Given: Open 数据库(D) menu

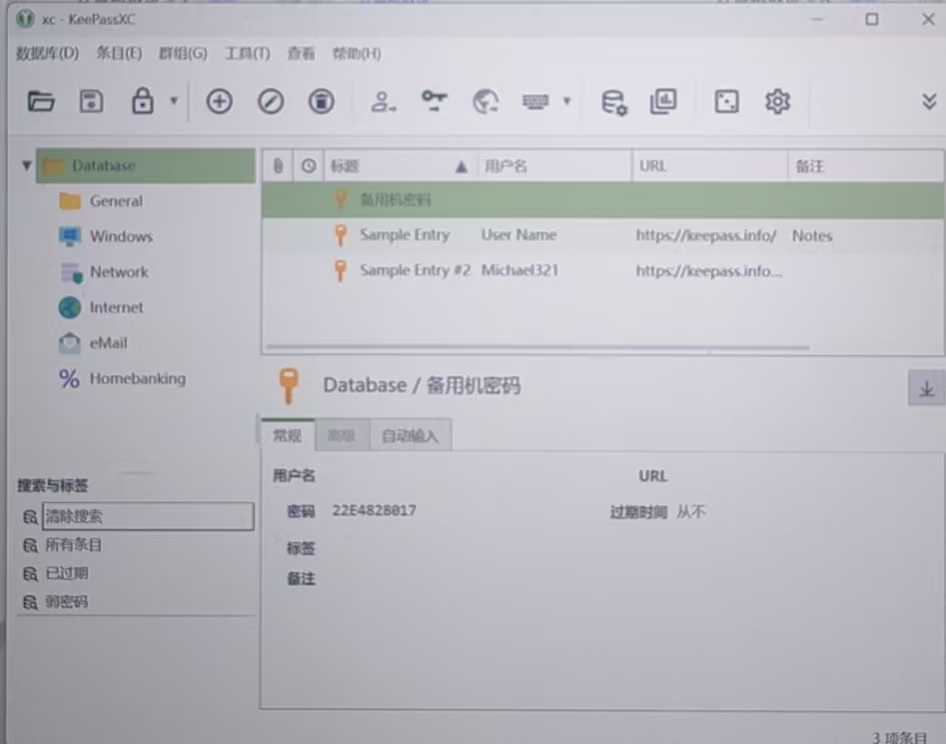Looking at the screenshot, I should coord(47,53).
